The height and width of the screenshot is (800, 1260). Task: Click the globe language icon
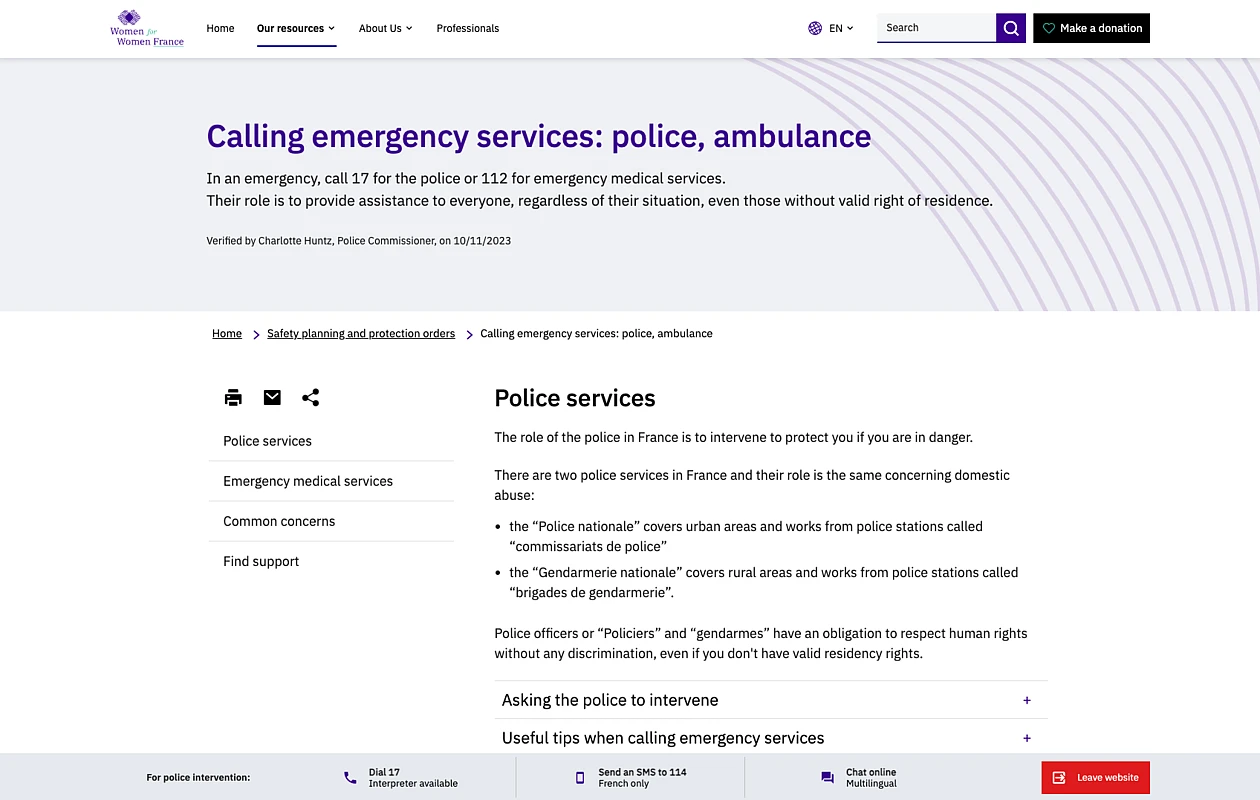[815, 28]
